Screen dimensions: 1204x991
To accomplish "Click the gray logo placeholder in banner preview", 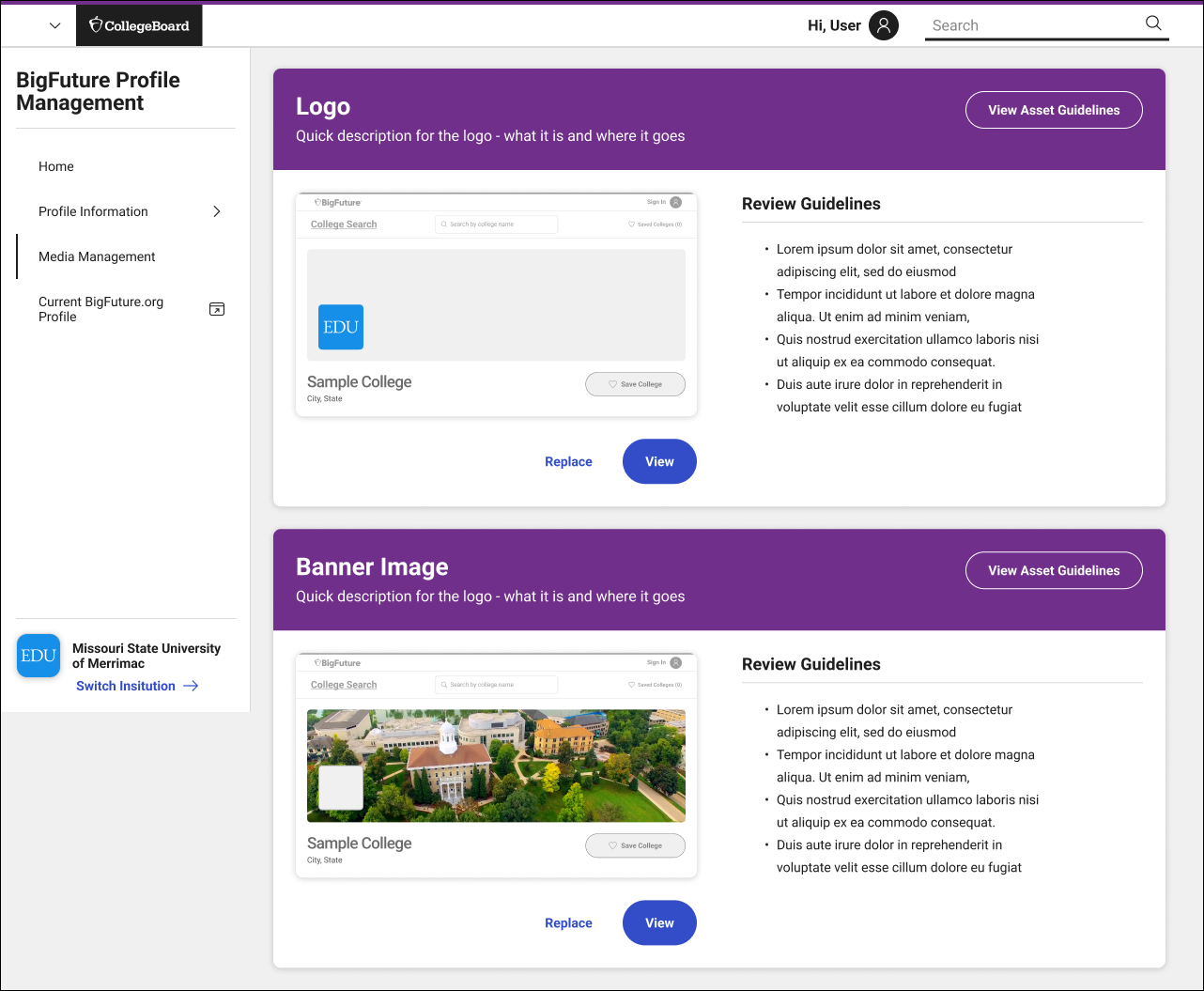I will (x=341, y=787).
